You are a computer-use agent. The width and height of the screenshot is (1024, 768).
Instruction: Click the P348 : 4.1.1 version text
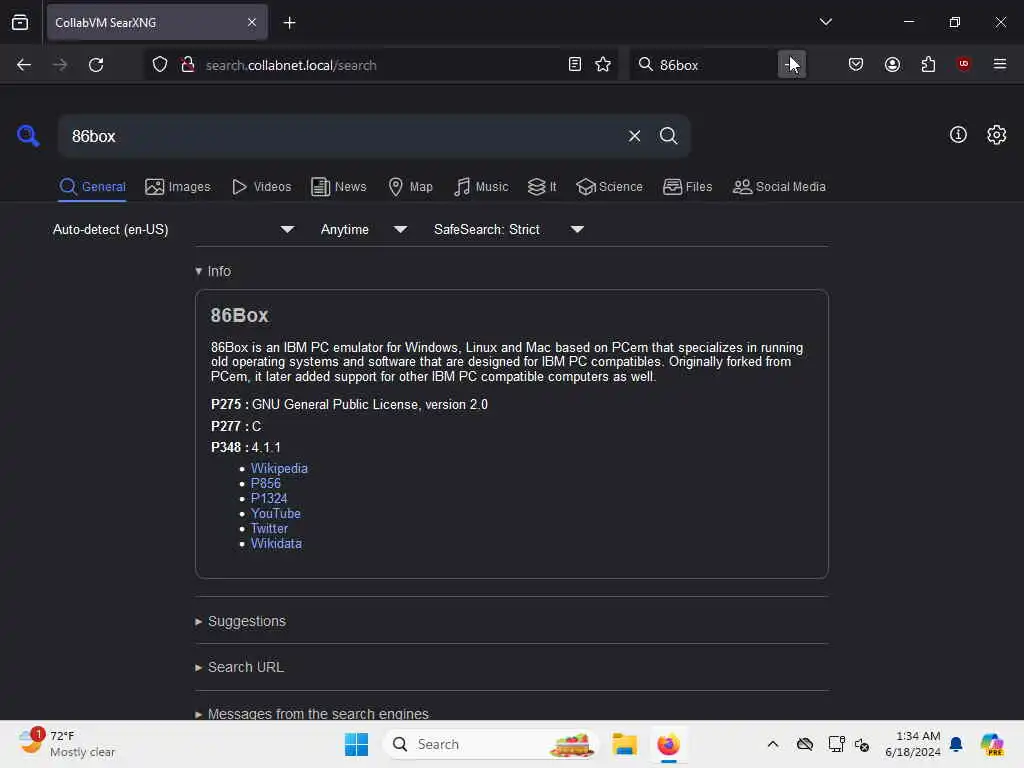pos(246,447)
